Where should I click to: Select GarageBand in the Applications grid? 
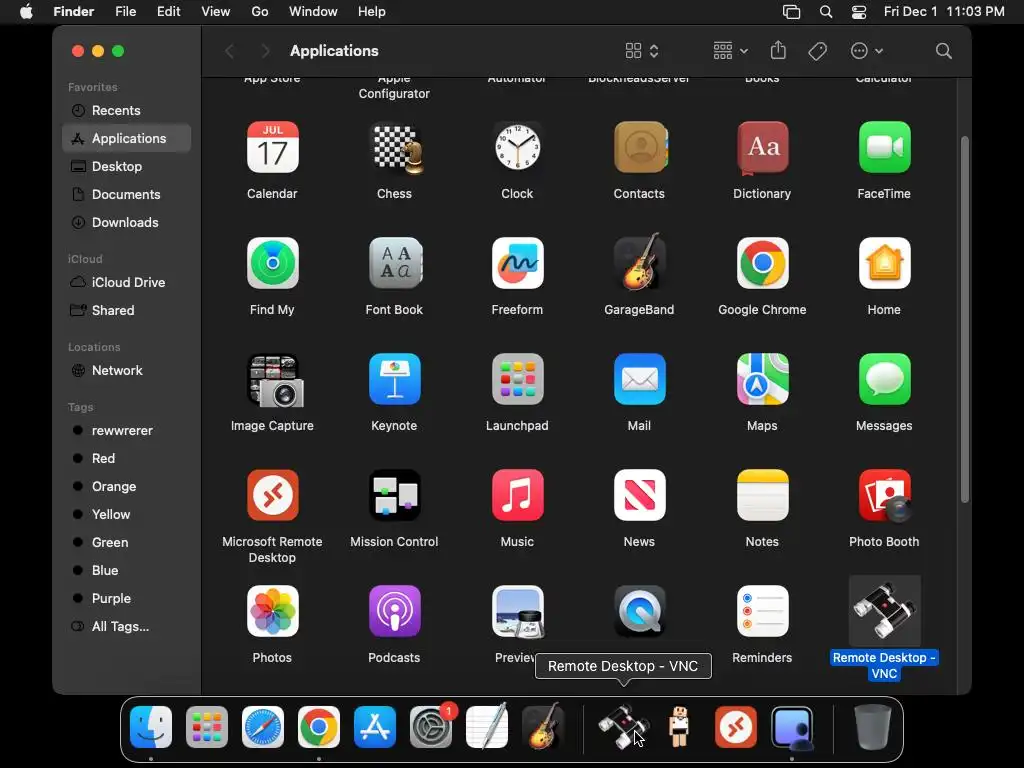tap(639, 262)
